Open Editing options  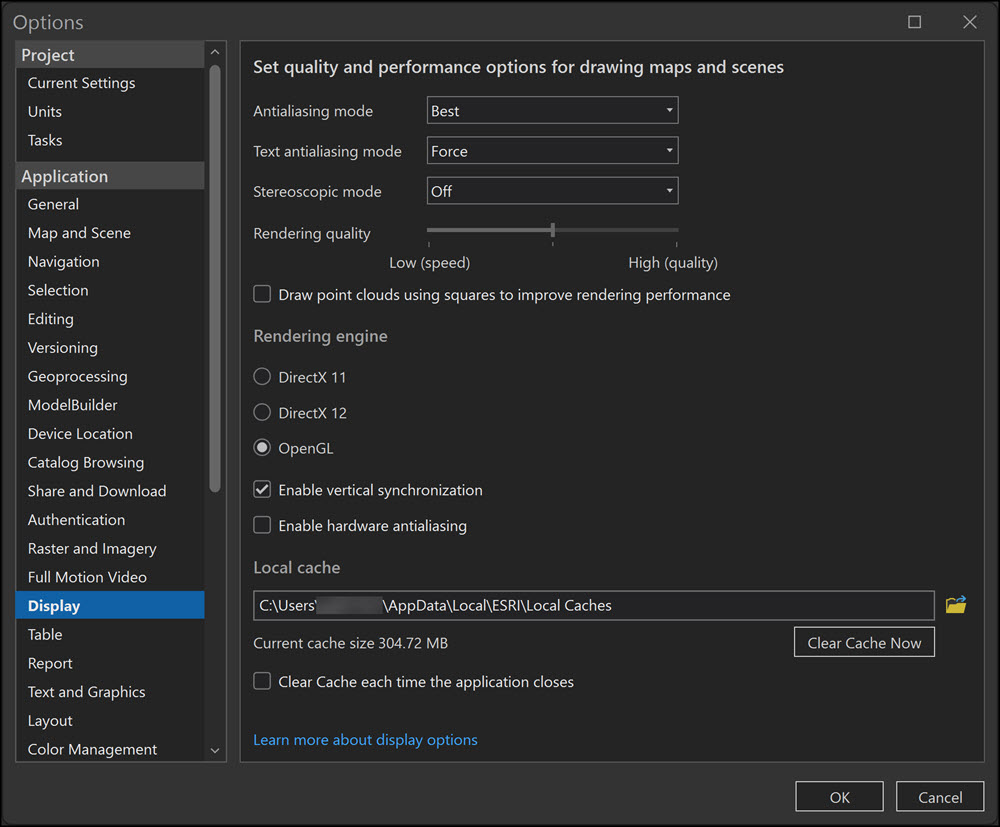click(50, 319)
